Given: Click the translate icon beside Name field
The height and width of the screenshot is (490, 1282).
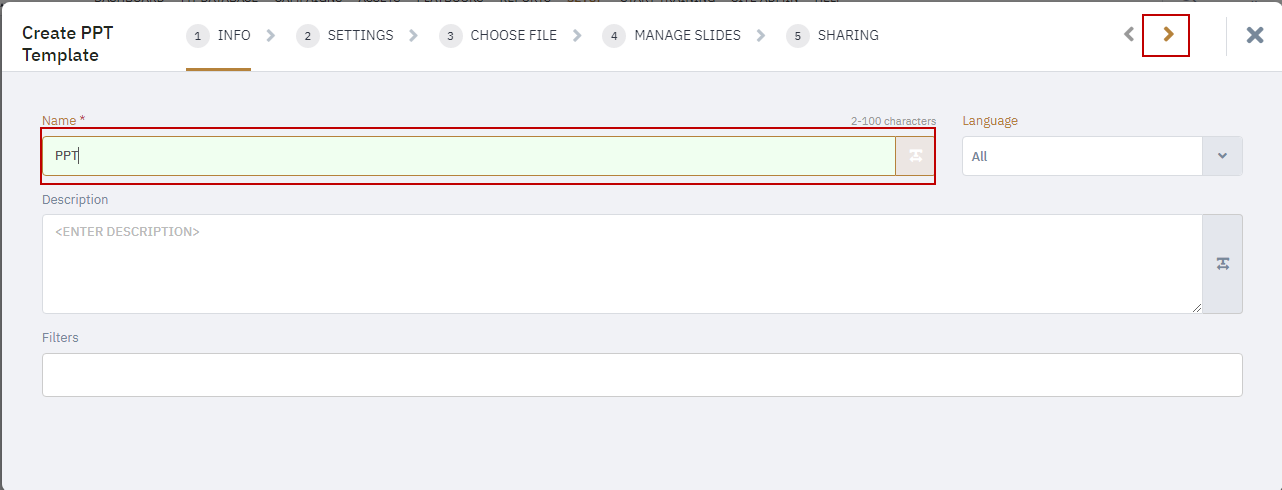Looking at the screenshot, I should [915, 156].
